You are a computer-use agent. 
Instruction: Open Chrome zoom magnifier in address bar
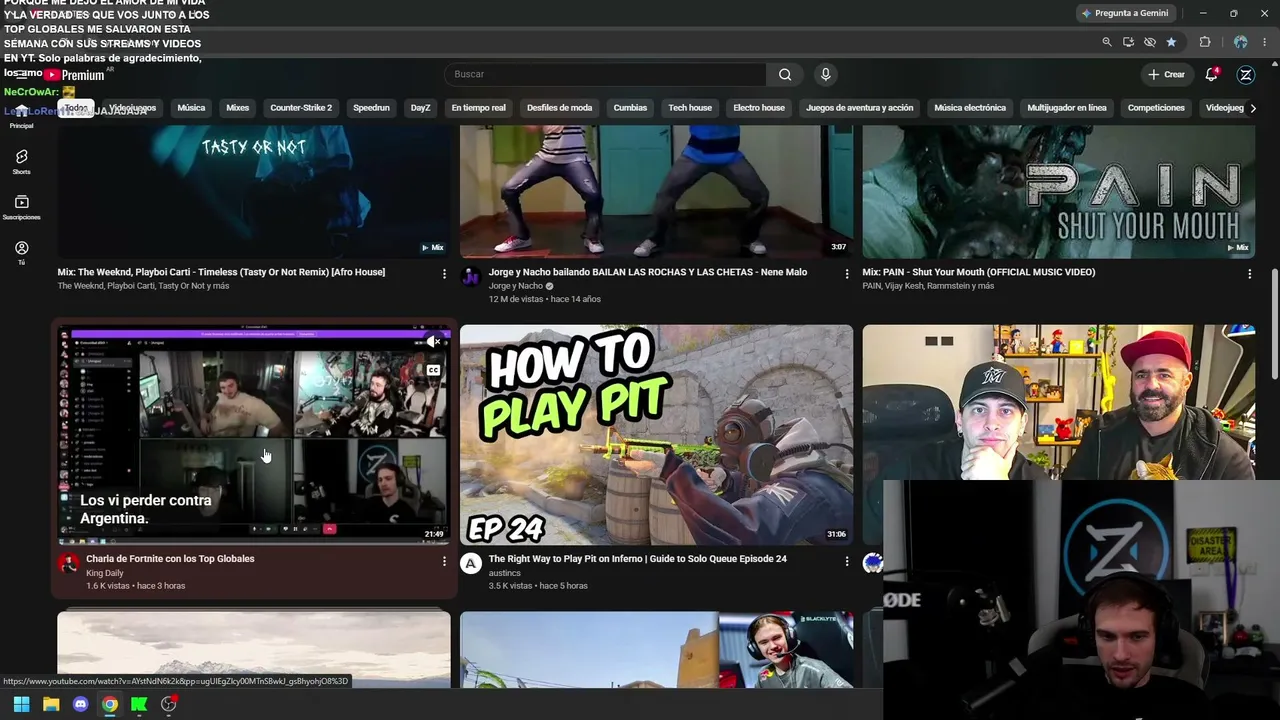coord(1107,42)
